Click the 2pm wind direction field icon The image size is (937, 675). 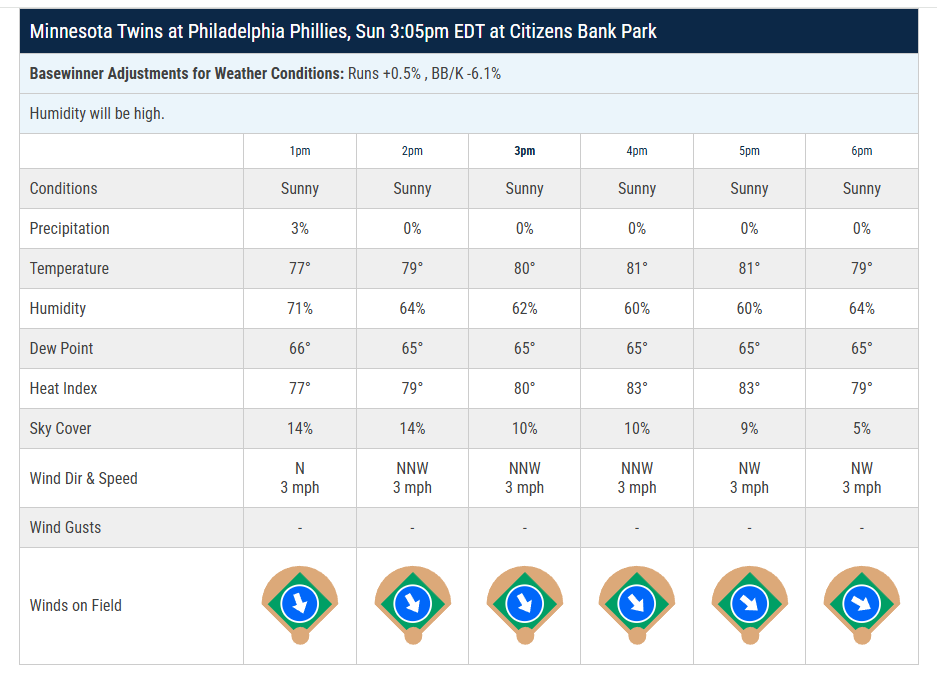coord(412,604)
